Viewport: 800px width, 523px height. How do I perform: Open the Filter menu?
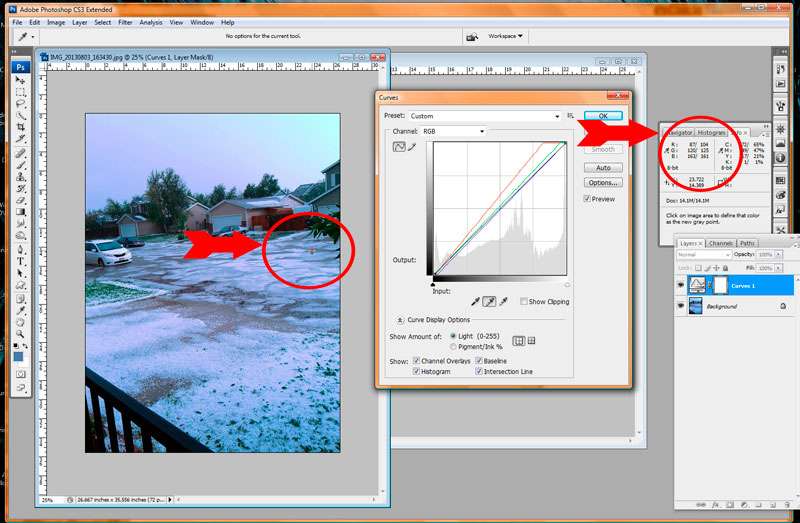click(125, 22)
